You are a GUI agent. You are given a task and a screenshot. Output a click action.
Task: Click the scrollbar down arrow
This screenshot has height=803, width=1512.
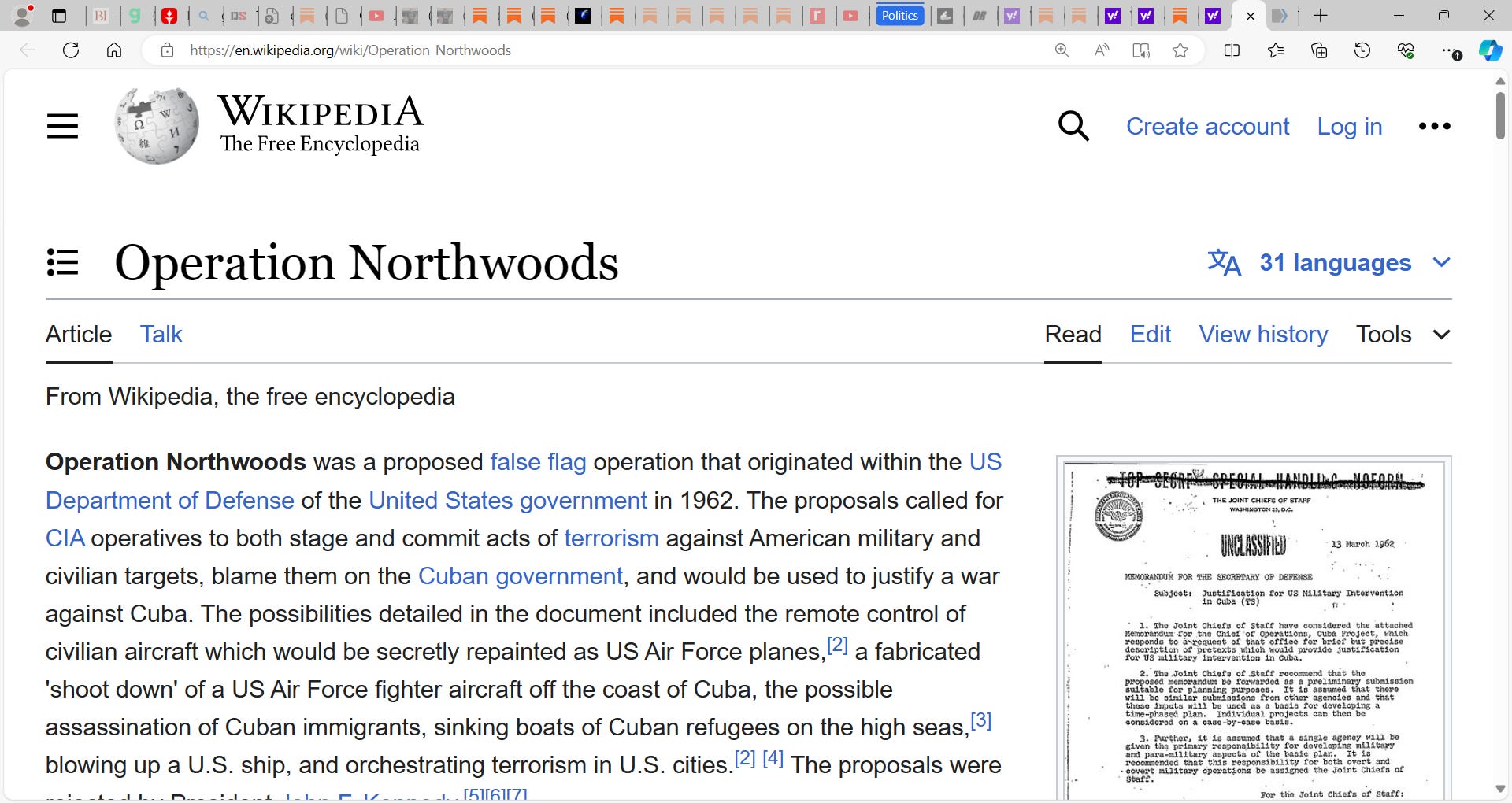click(x=1500, y=790)
